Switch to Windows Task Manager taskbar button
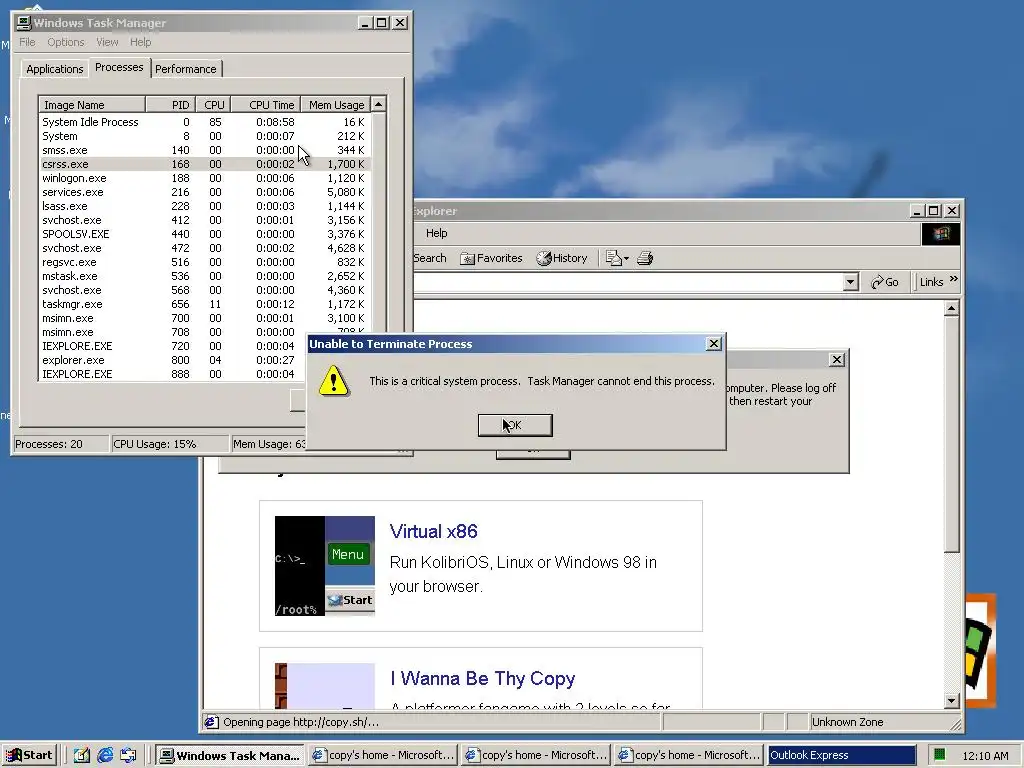 [230, 755]
